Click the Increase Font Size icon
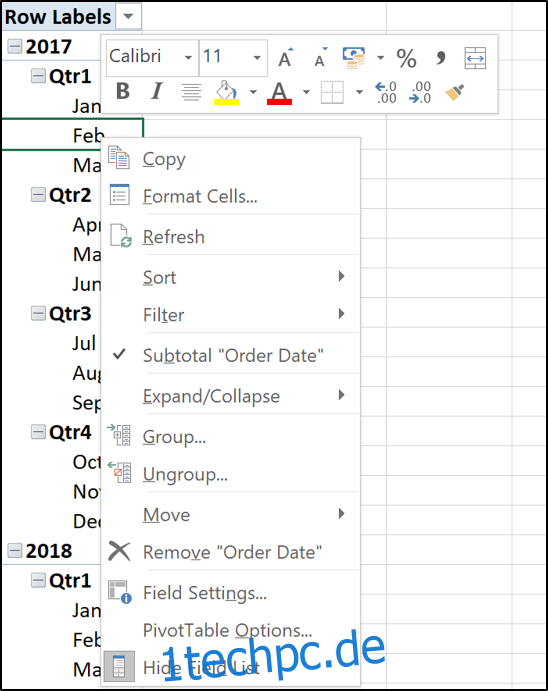This screenshot has height=691, width=548. point(285,57)
